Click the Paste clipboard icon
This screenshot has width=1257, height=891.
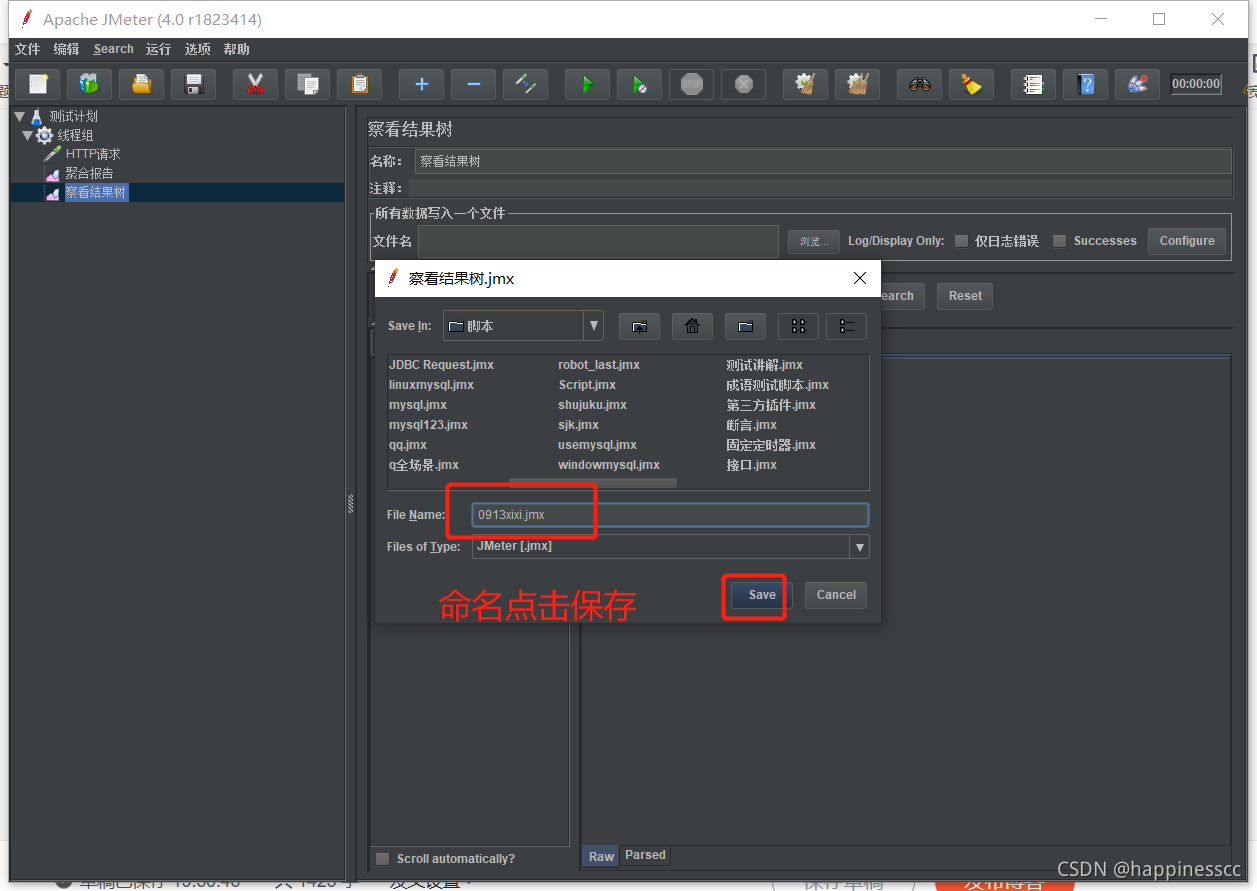pos(359,84)
